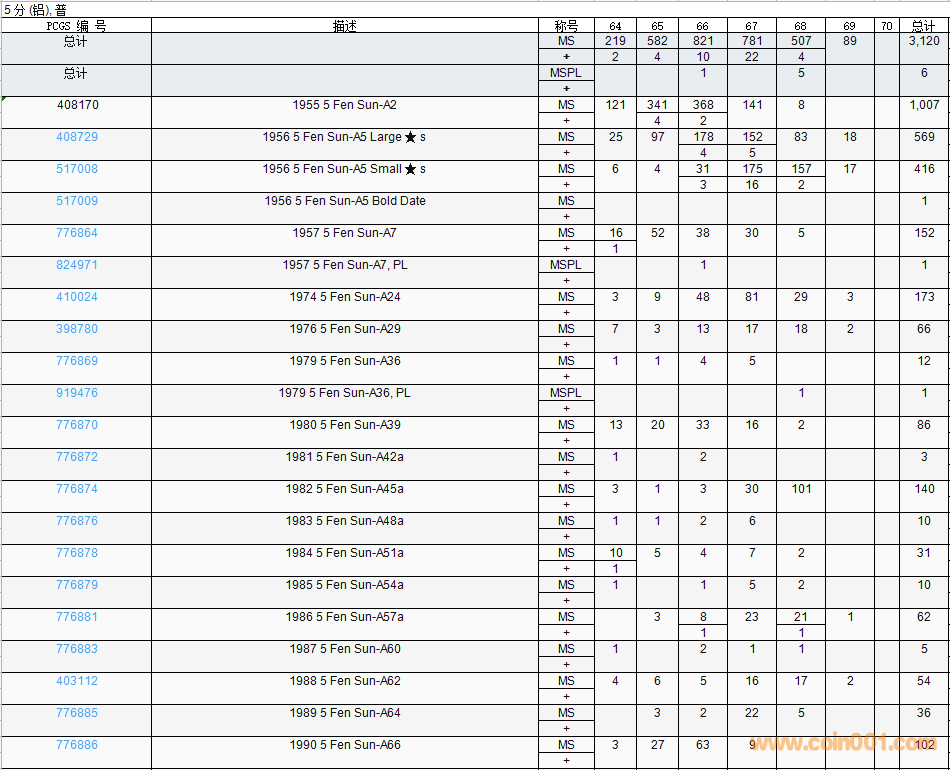Click 408170 number in first data row
950x770 pixels.
pos(77,105)
